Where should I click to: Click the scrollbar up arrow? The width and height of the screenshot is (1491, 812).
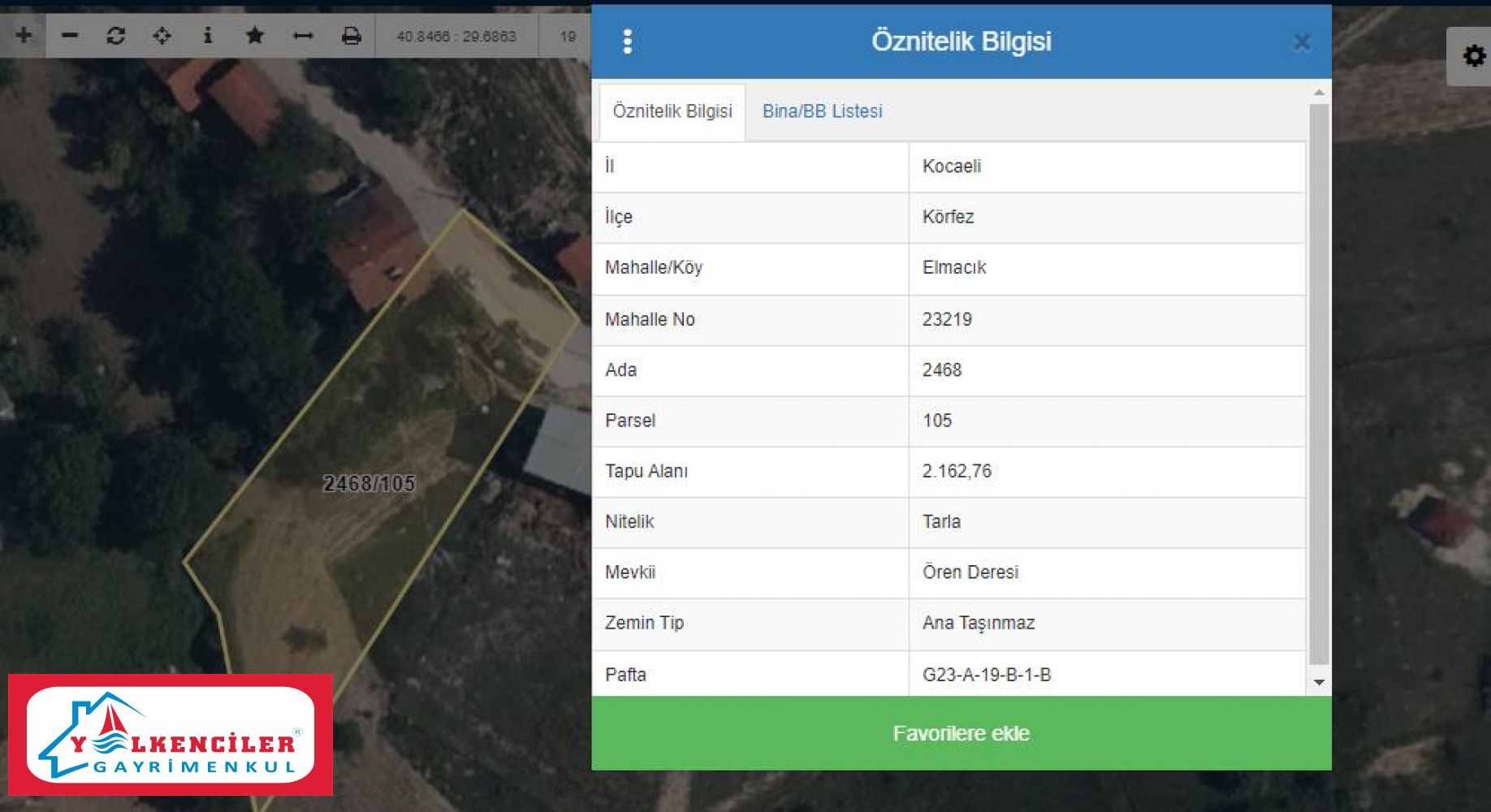(x=1319, y=93)
